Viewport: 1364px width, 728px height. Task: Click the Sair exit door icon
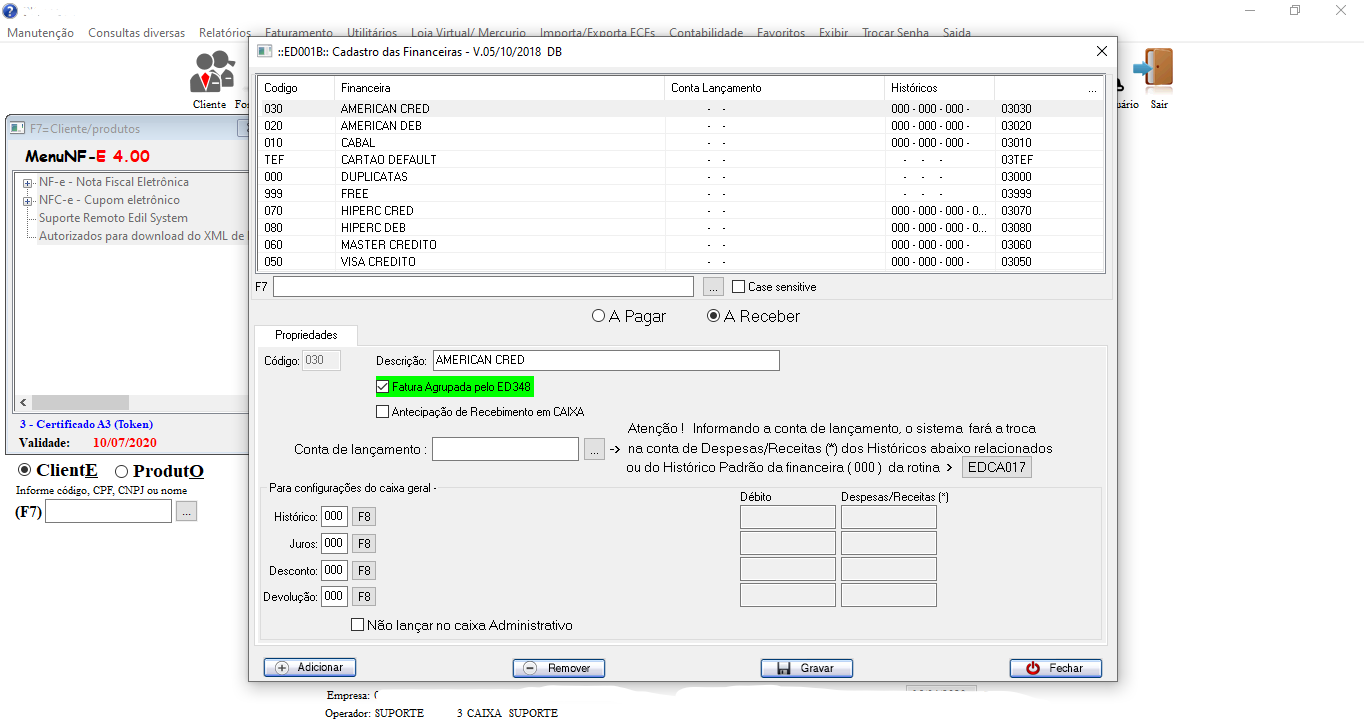click(x=1157, y=70)
